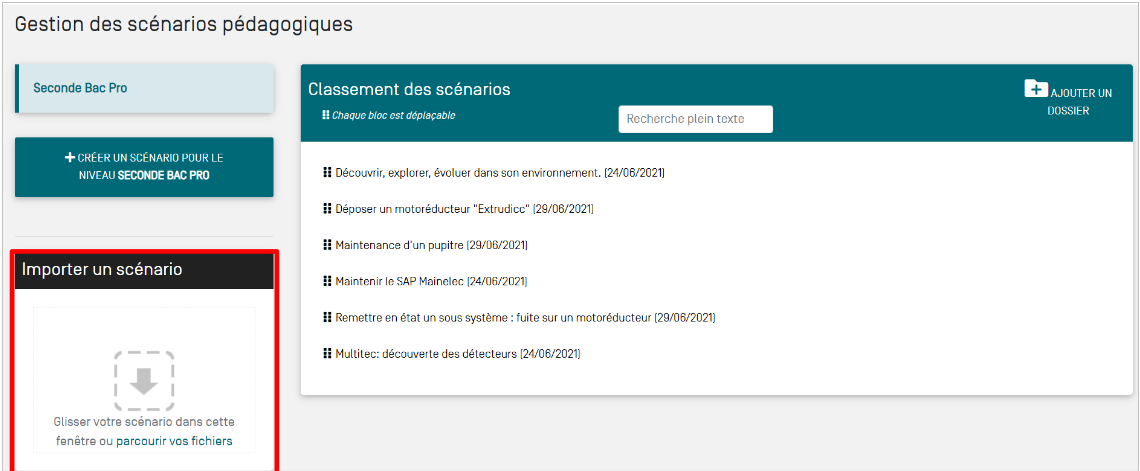The width and height of the screenshot is (1140, 471).
Task: Click drag handle beside "Déposer un motoréducteur" scenario
Action: 327,209
